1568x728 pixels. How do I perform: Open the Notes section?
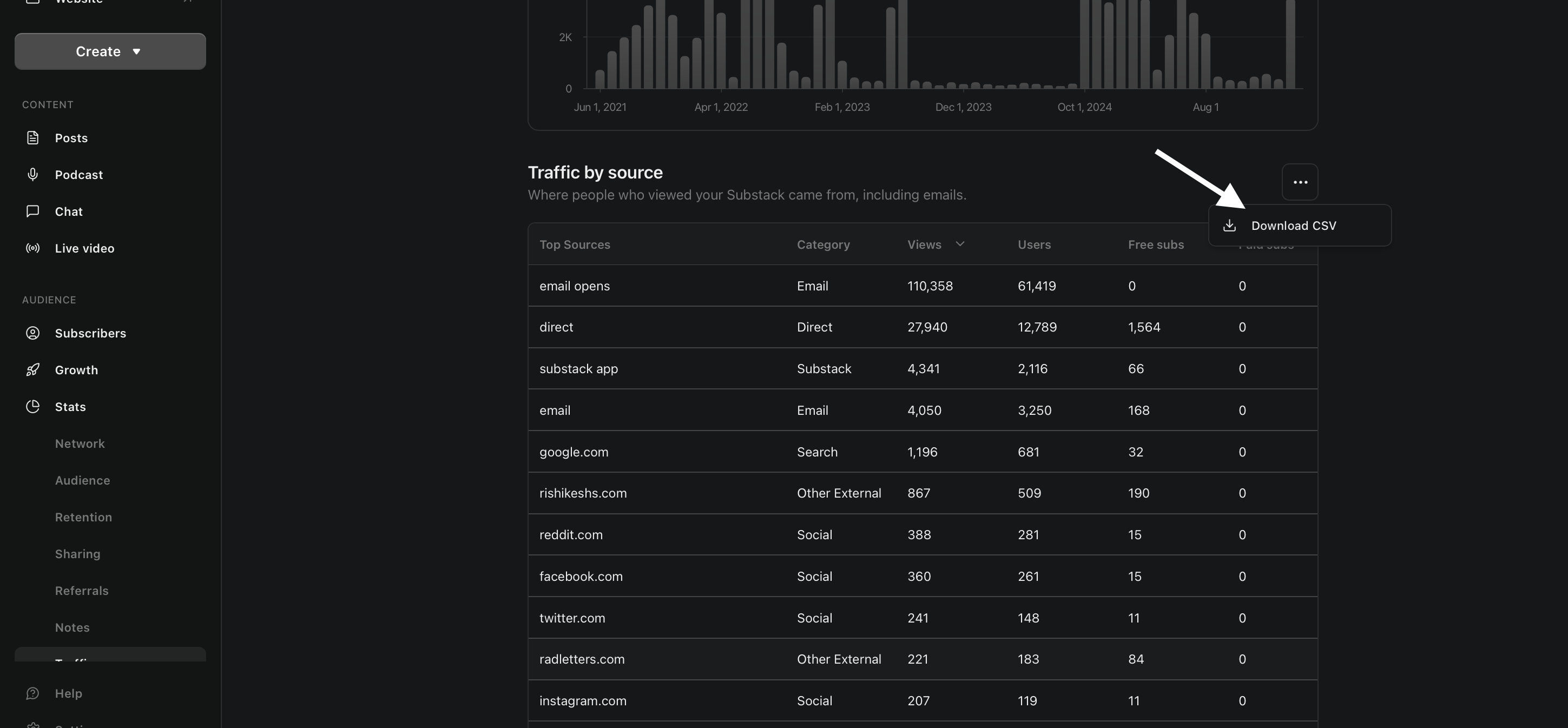tap(72, 627)
